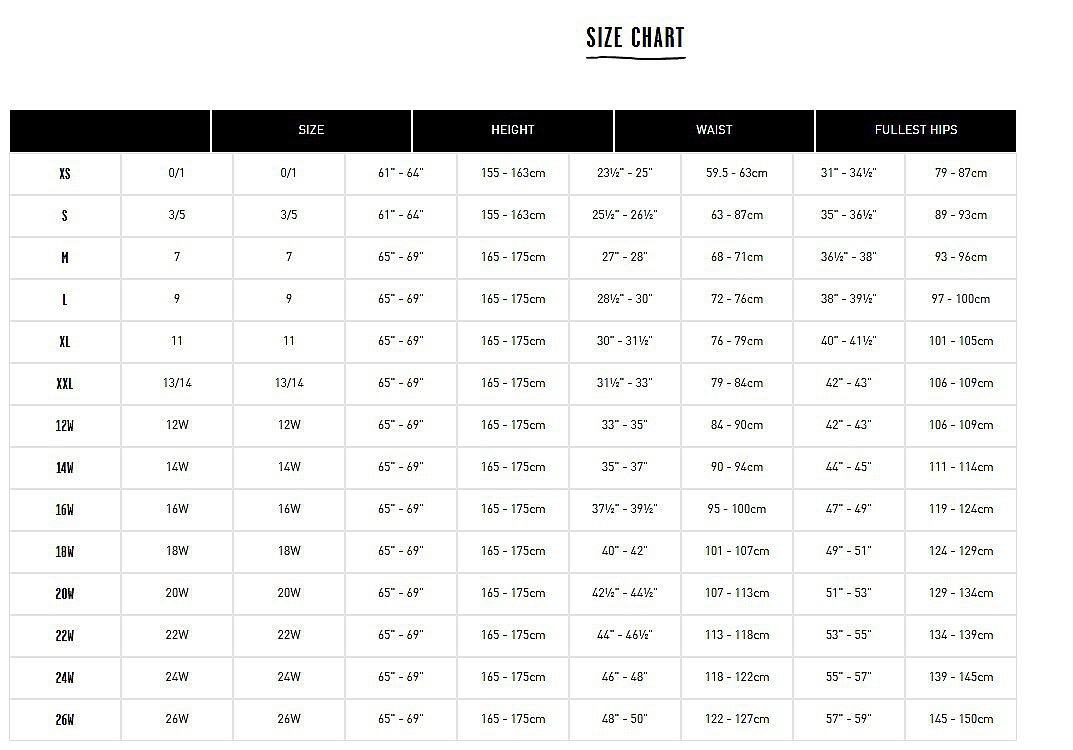
Task: Click waist cell 59.5 - 63cm
Action: [737, 174]
